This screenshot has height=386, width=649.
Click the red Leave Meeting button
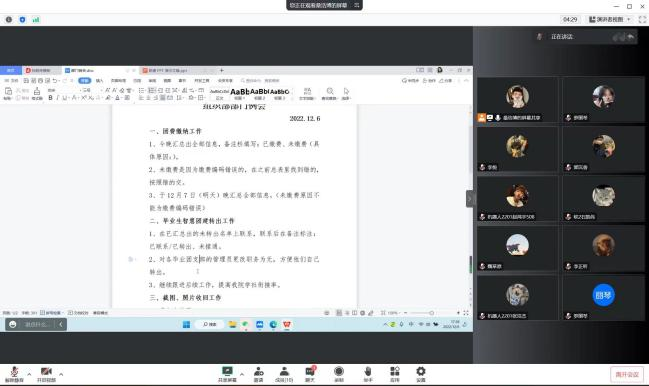coord(627,374)
